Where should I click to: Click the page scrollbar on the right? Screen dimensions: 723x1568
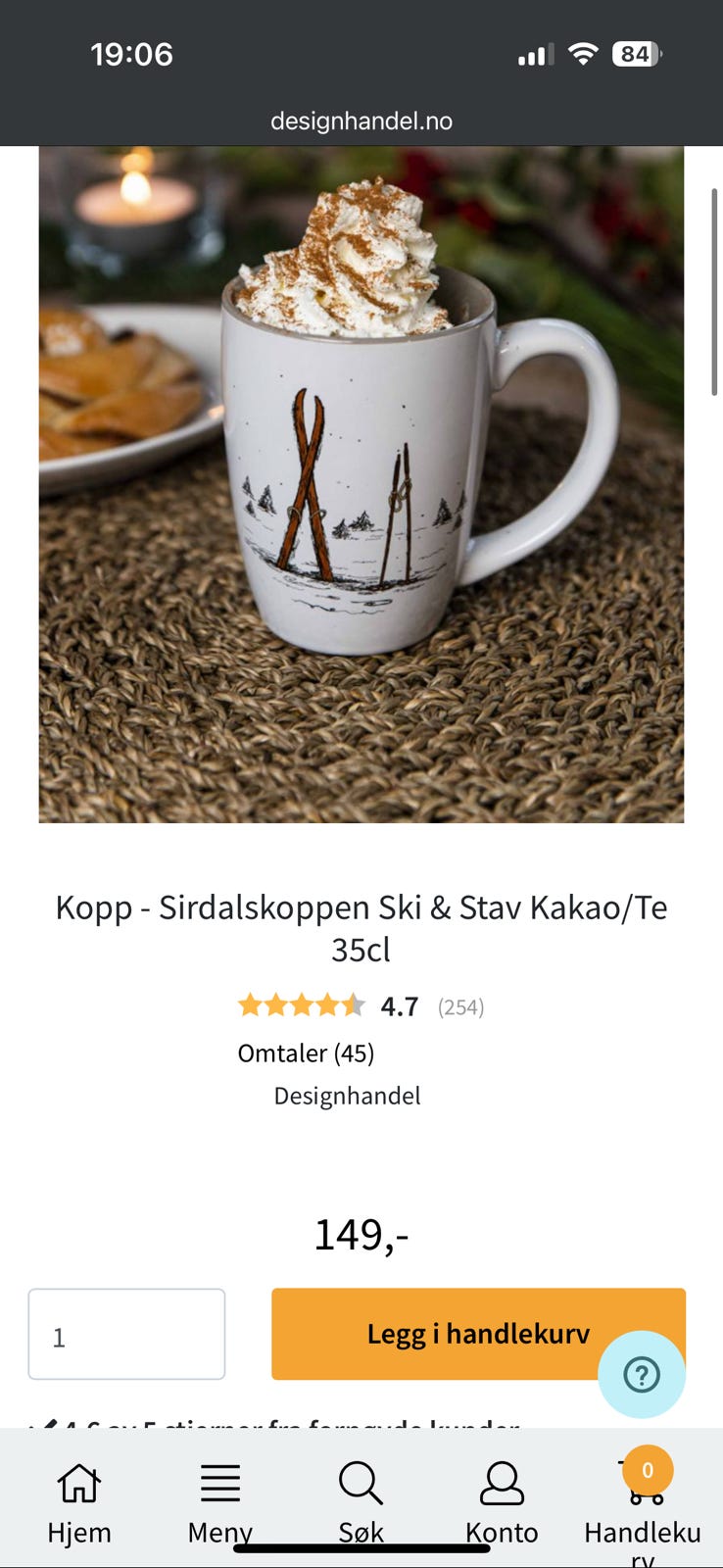[x=714, y=292]
